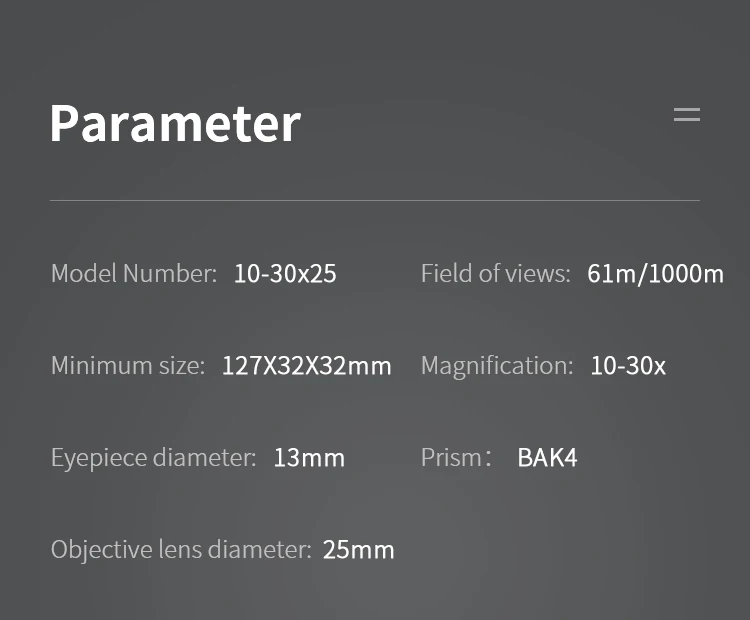Click the 25mm objective lens value
The height and width of the screenshot is (620, 750).
click(359, 550)
